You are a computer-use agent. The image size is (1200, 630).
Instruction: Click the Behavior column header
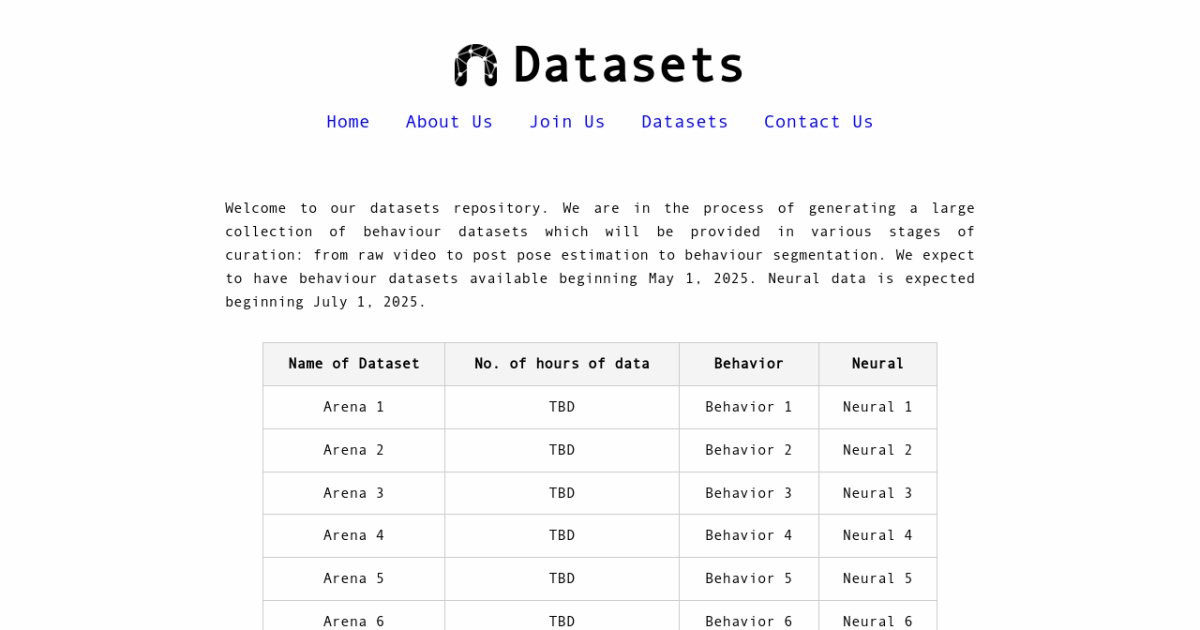[749, 364]
